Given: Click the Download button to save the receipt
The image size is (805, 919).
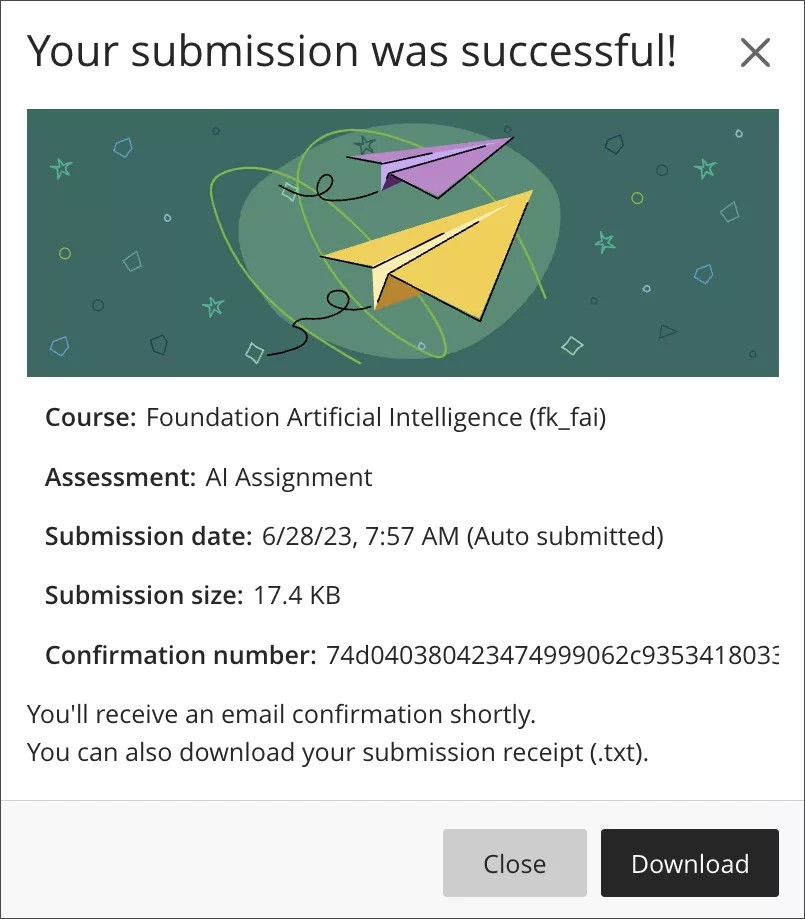Looking at the screenshot, I should click(690, 862).
